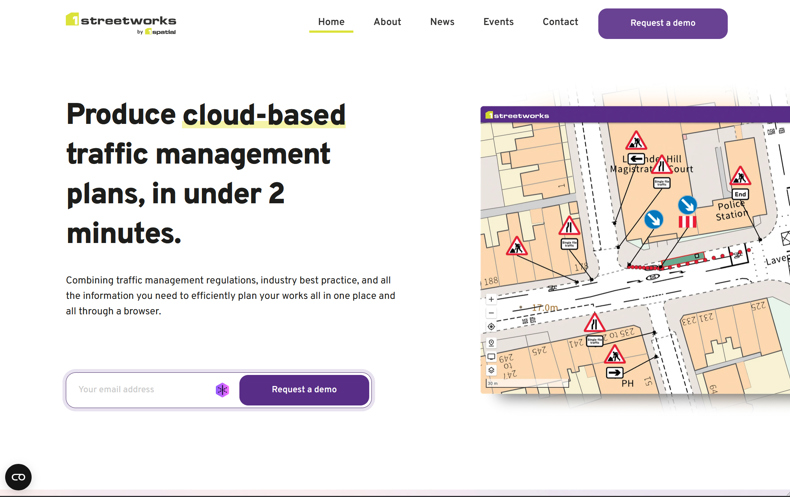Click the map layers icon

click(491, 370)
